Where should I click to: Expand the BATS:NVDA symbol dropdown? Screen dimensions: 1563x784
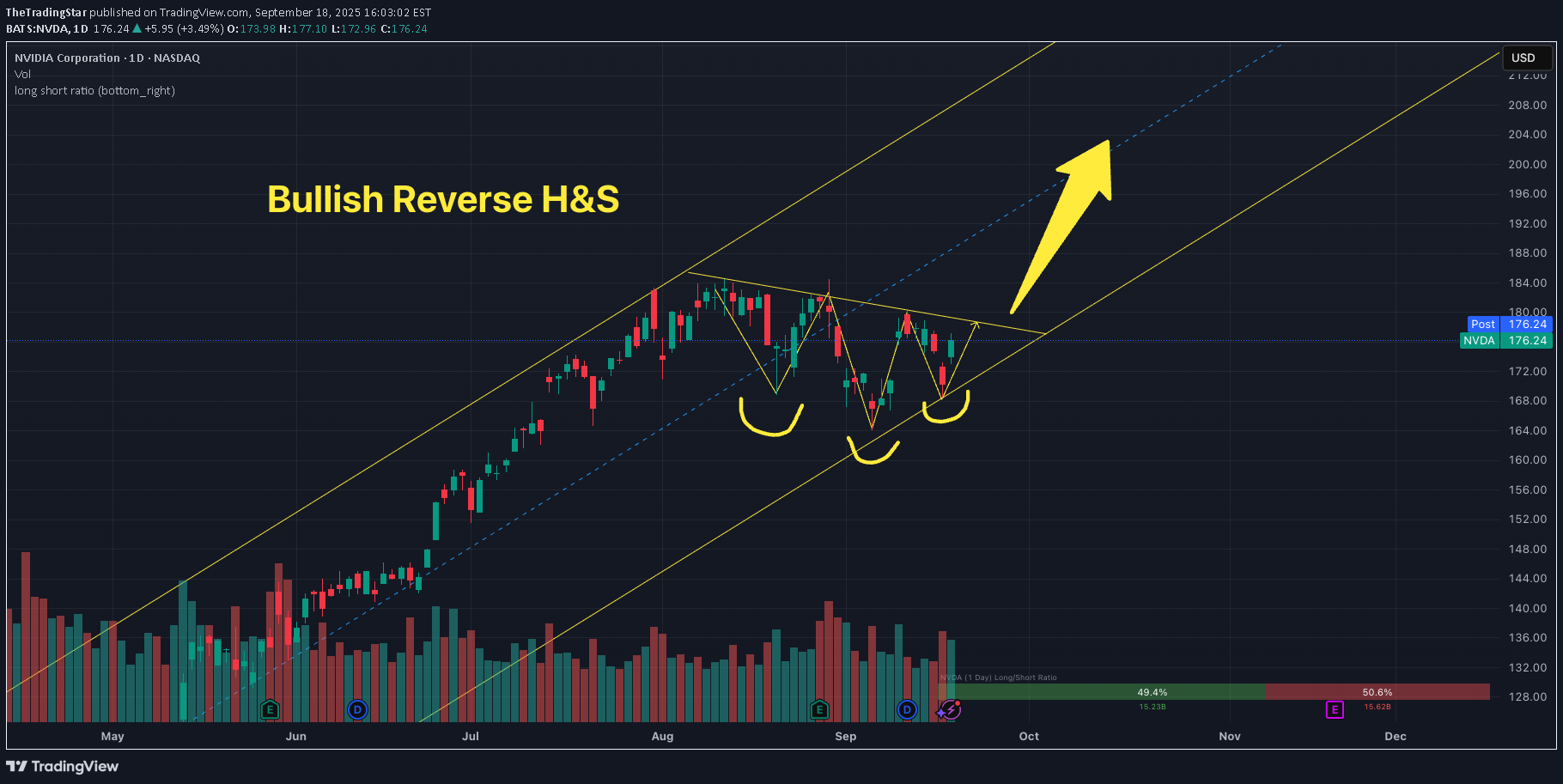(x=39, y=28)
